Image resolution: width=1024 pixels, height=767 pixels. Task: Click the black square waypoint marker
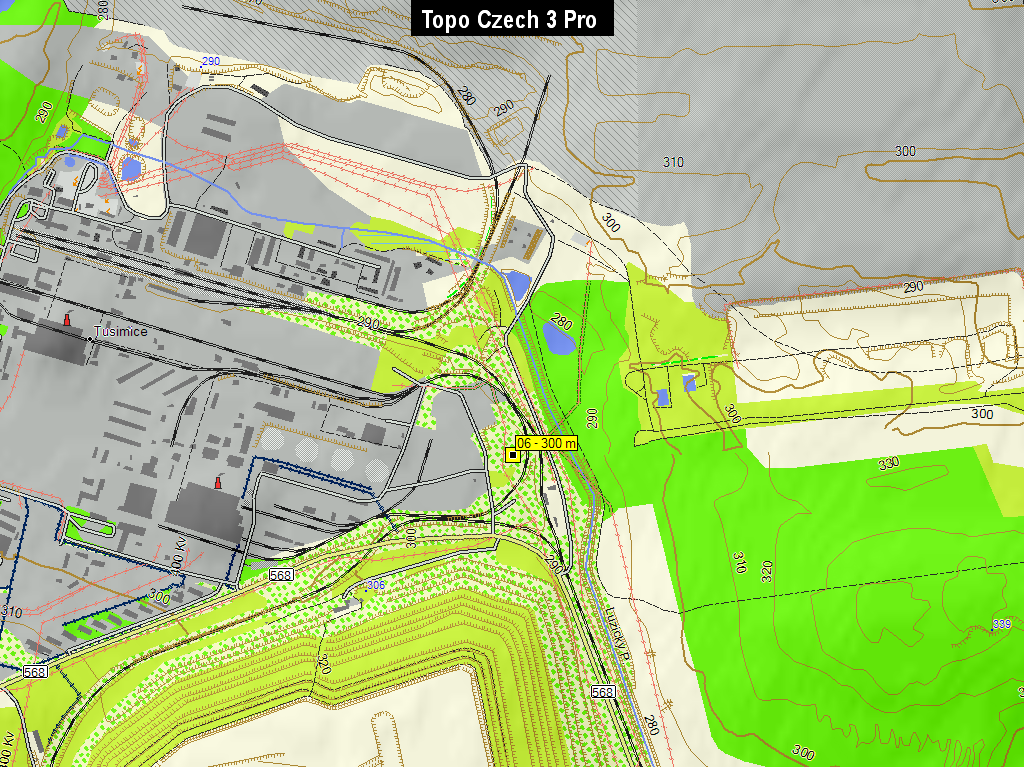pyautogui.click(x=513, y=455)
